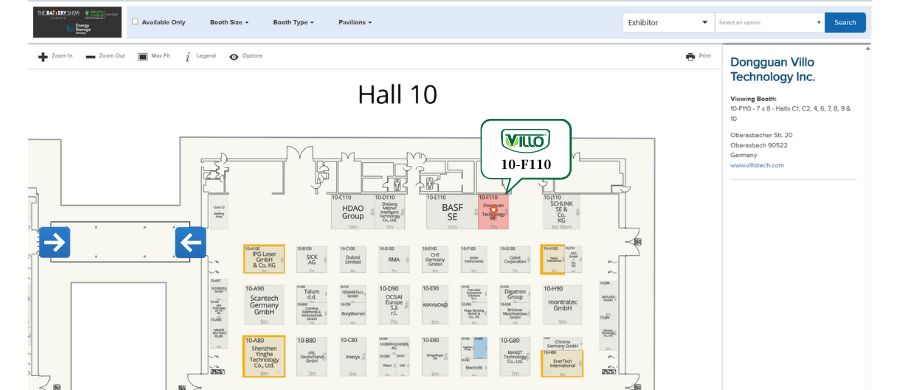Click 'Oberasbacher Str. 20' address text
The image size is (900, 390).
pos(761,135)
